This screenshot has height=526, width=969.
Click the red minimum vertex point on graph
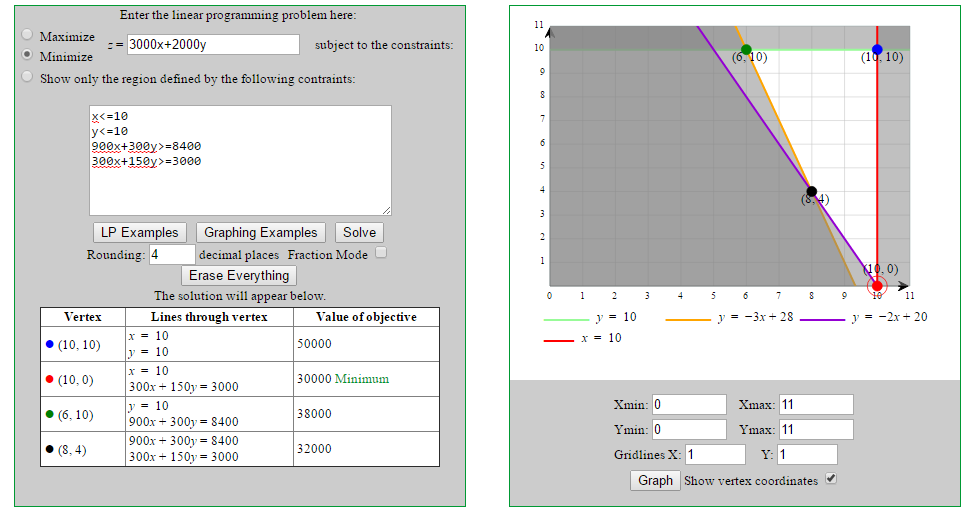click(x=877, y=286)
